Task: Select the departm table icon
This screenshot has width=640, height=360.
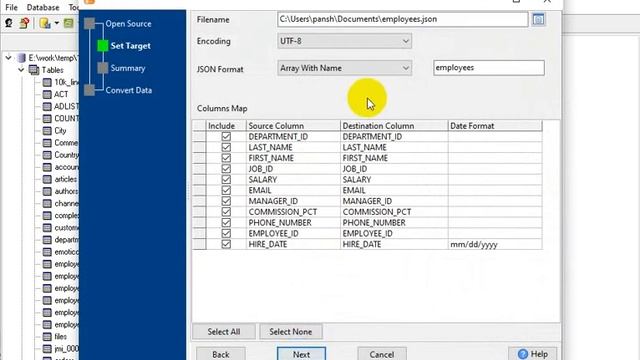Action: click(x=47, y=240)
